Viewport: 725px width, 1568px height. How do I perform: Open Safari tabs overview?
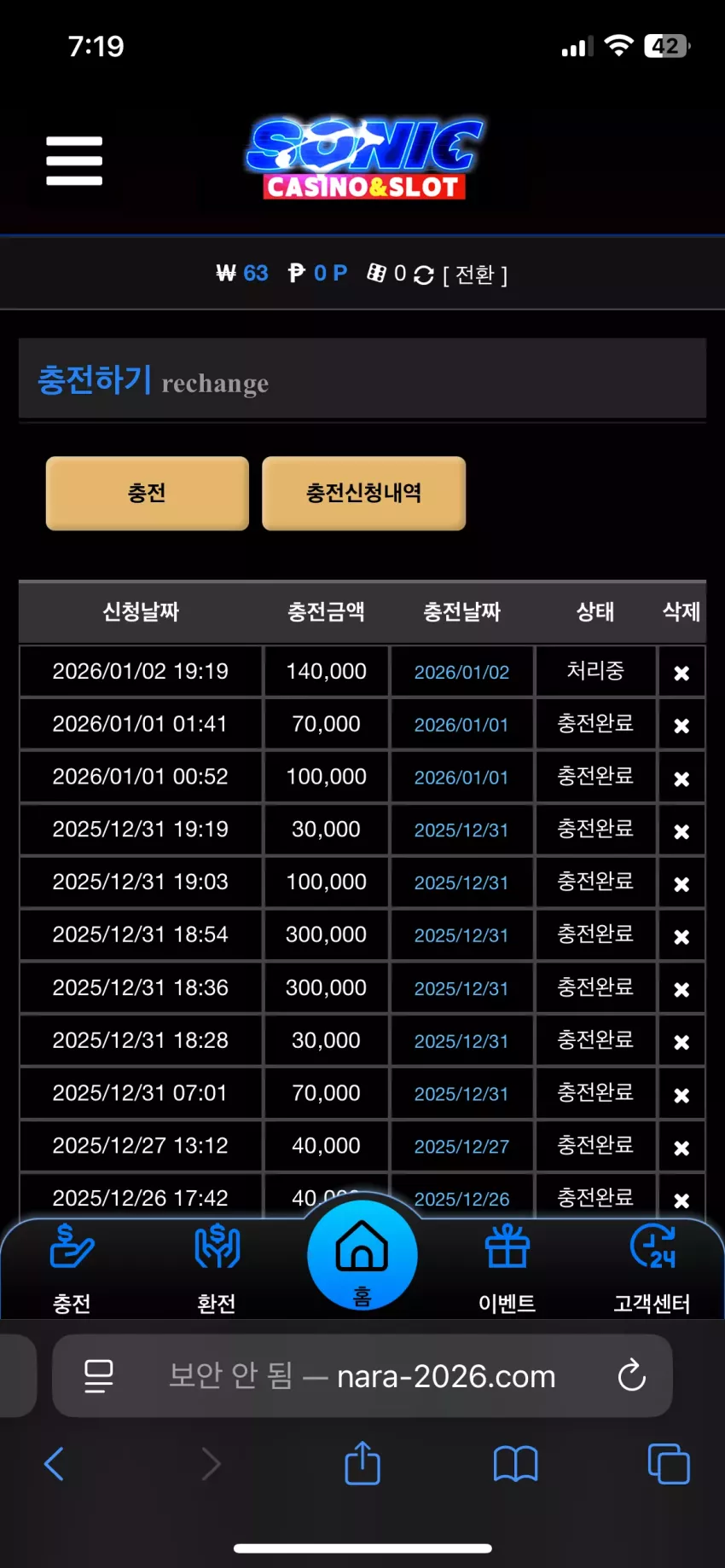(x=669, y=1463)
